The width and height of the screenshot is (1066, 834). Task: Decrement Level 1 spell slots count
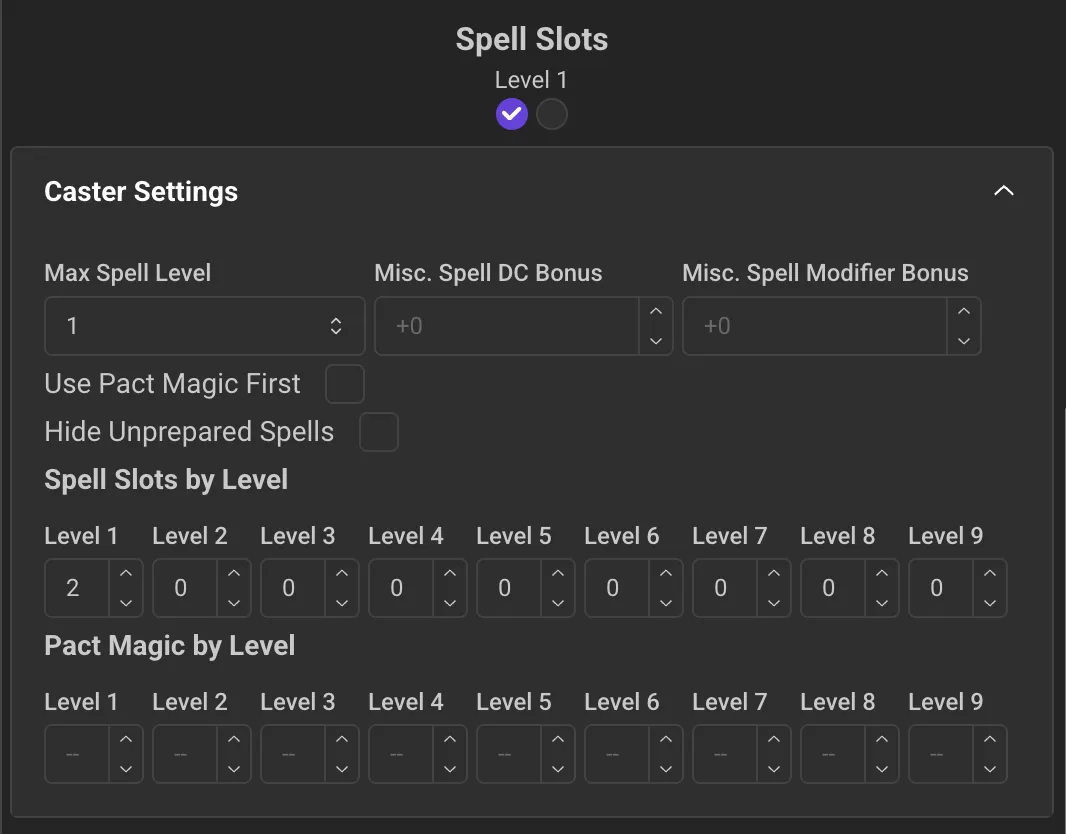pyautogui.click(x=126, y=602)
